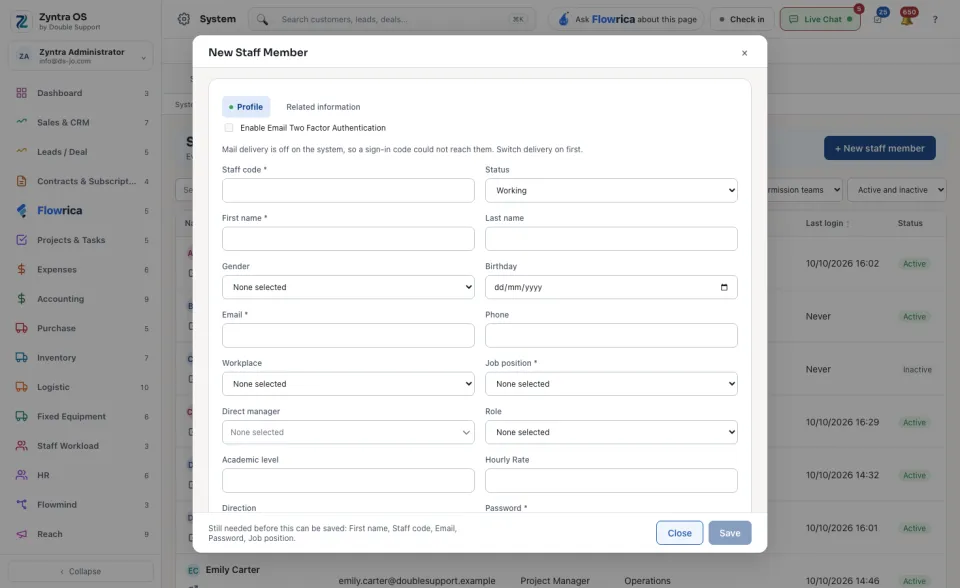The image size is (960, 588).
Task: Click the help question mark icon
Action: click(x=935, y=20)
